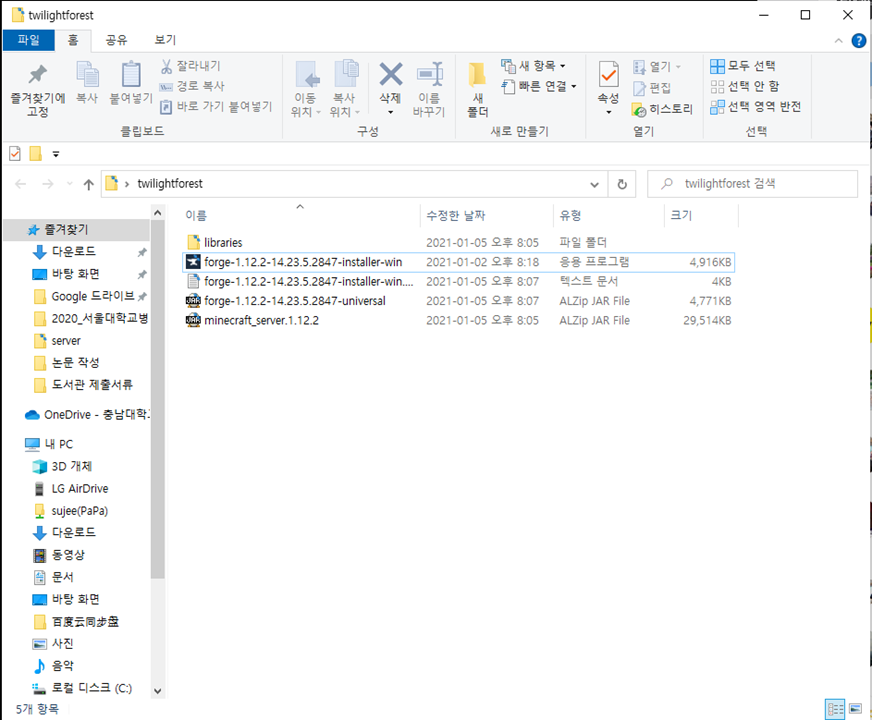Create 새 폴더 new folder
Screen dimensions: 872x720
(x=478, y=89)
